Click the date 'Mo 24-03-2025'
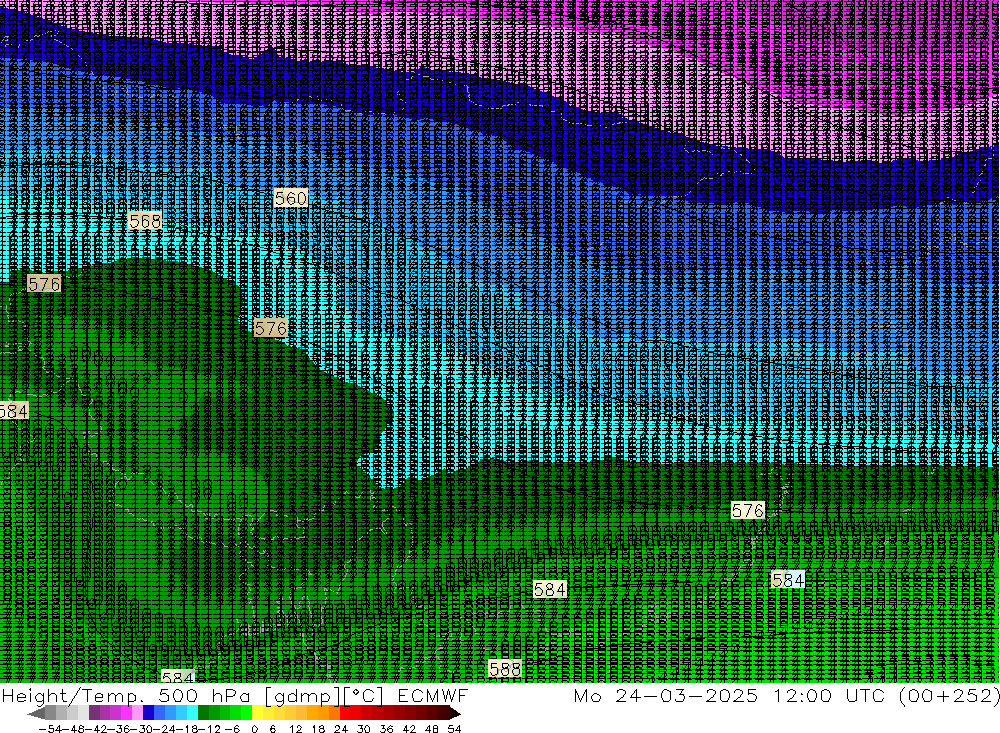The width and height of the screenshot is (1000, 733). pyautogui.click(x=666, y=695)
